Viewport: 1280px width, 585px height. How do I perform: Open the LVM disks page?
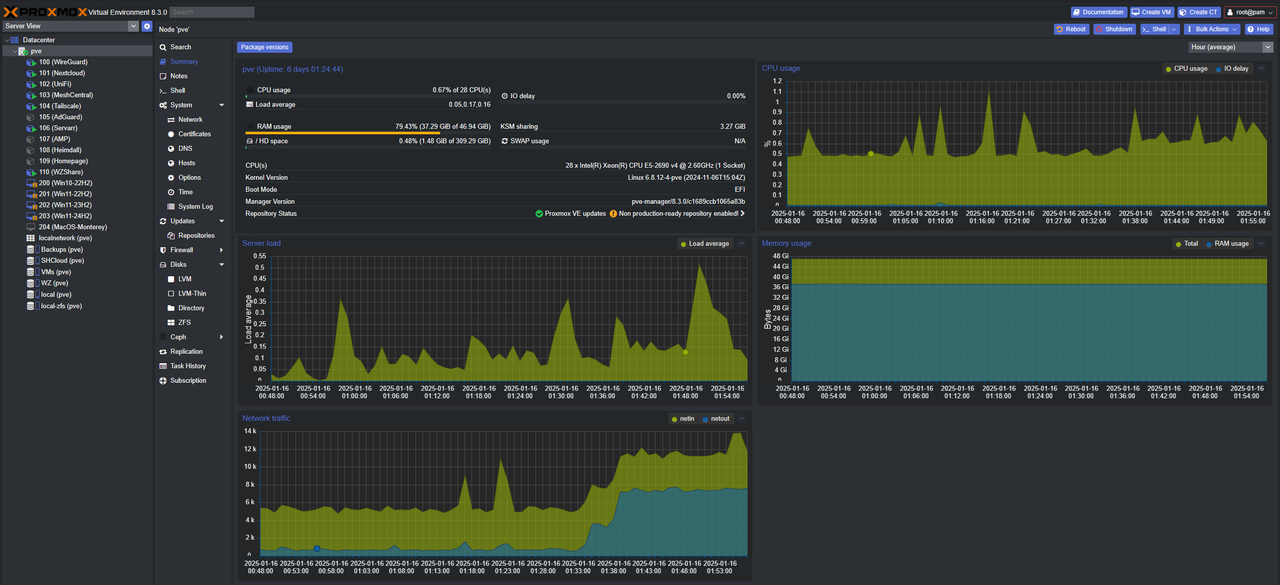click(x=179, y=279)
